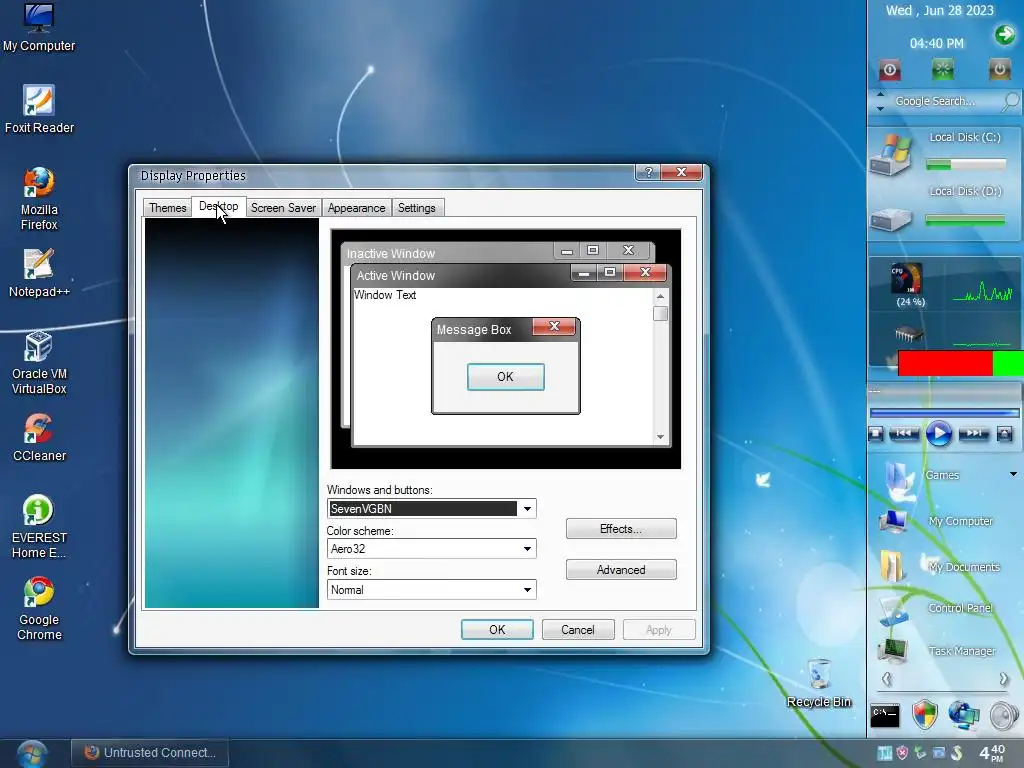Viewport: 1024px width, 768px height.
Task: Click the red shield tray icon
Action: (x=903, y=753)
